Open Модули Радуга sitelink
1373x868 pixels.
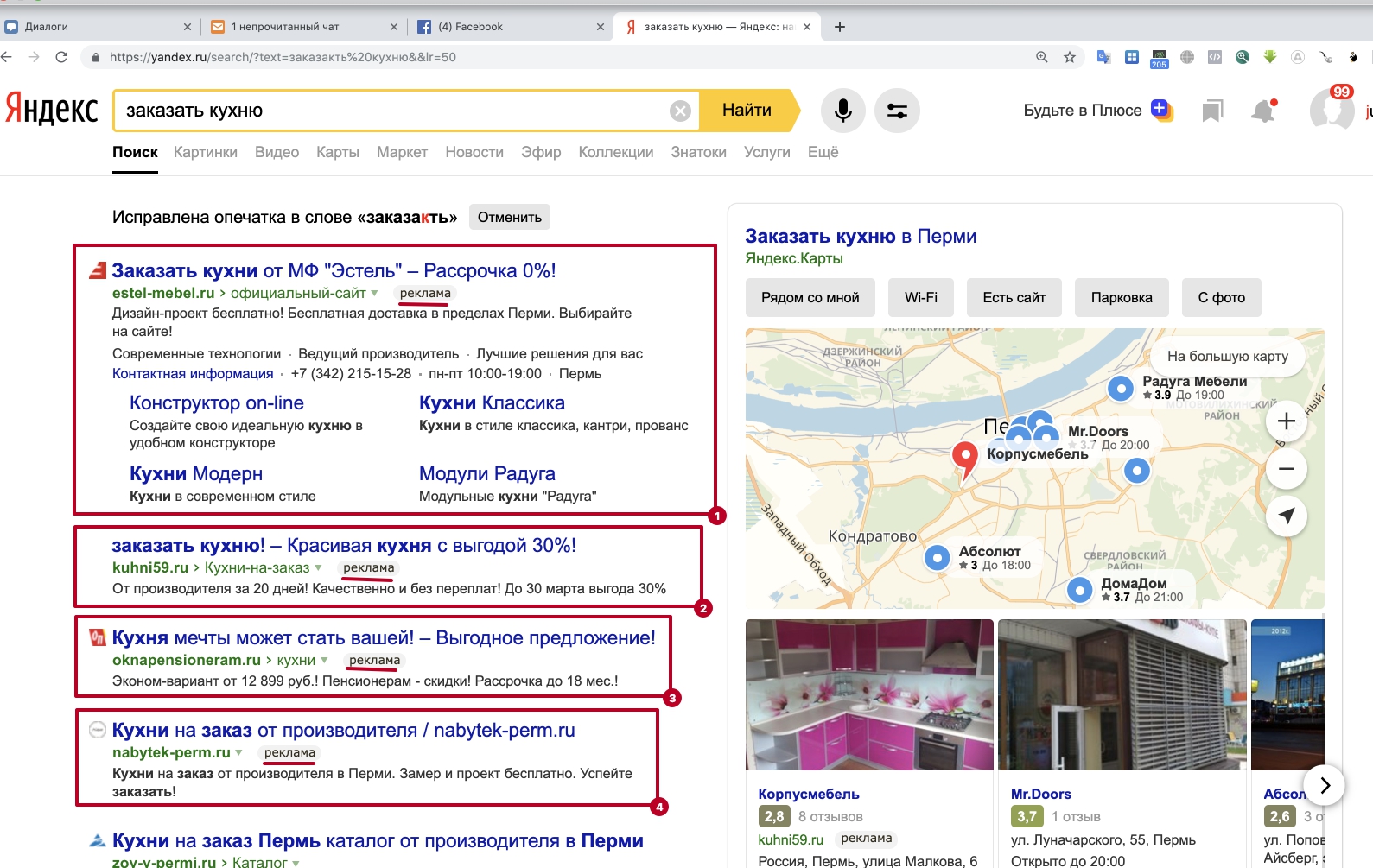[487, 473]
